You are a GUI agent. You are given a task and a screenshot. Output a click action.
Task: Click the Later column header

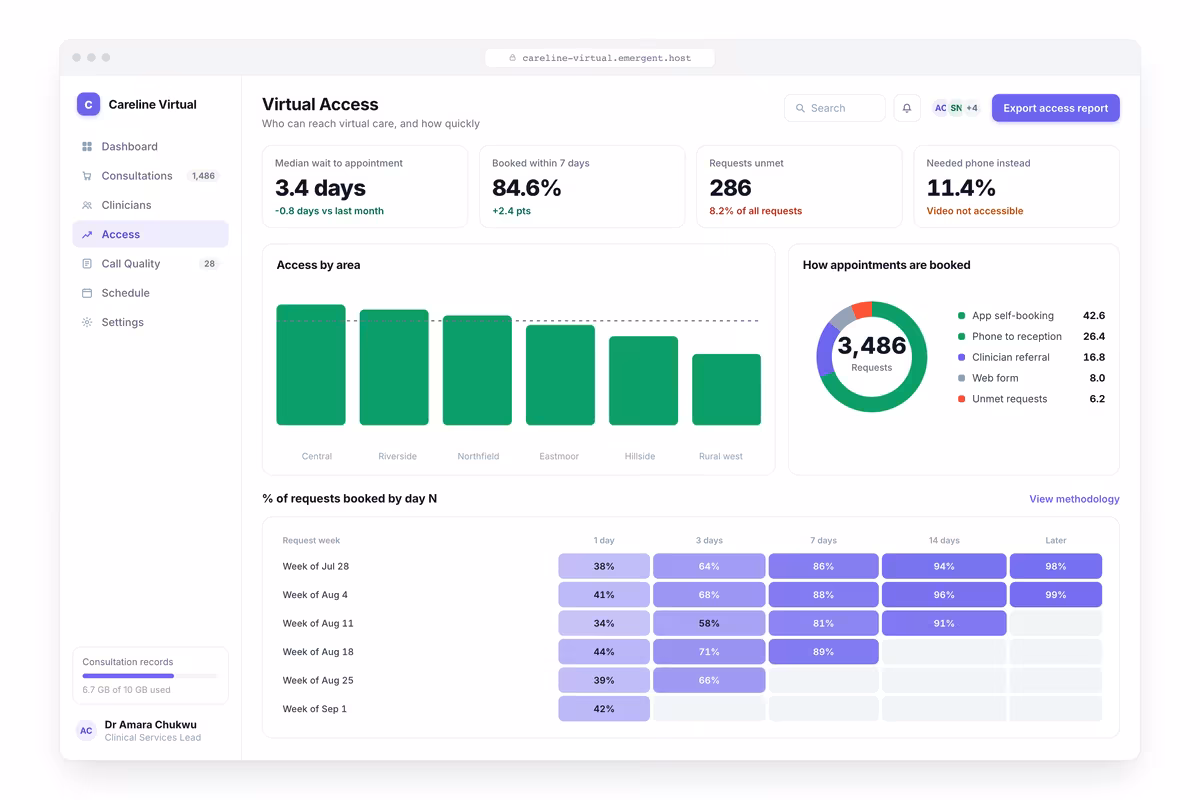pos(1056,540)
